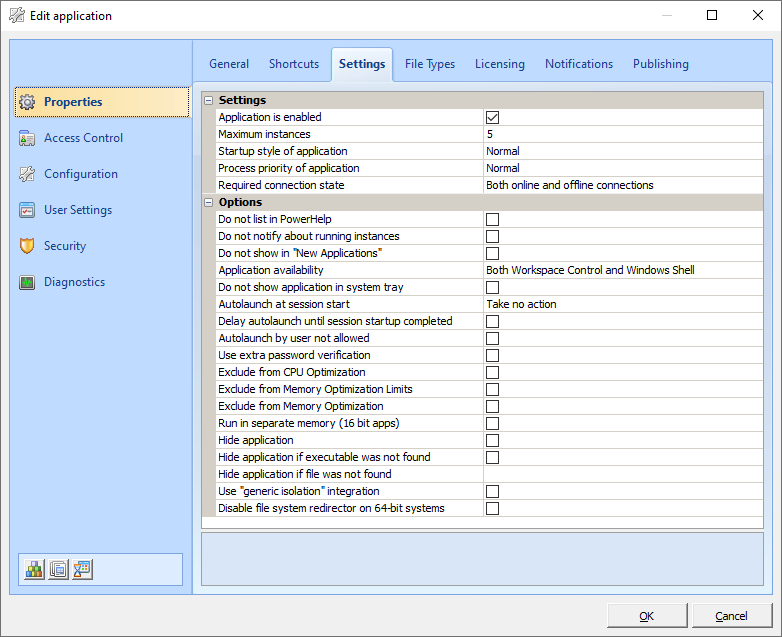Uncheck the 'Application is enabled' checkbox

click(x=492, y=117)
